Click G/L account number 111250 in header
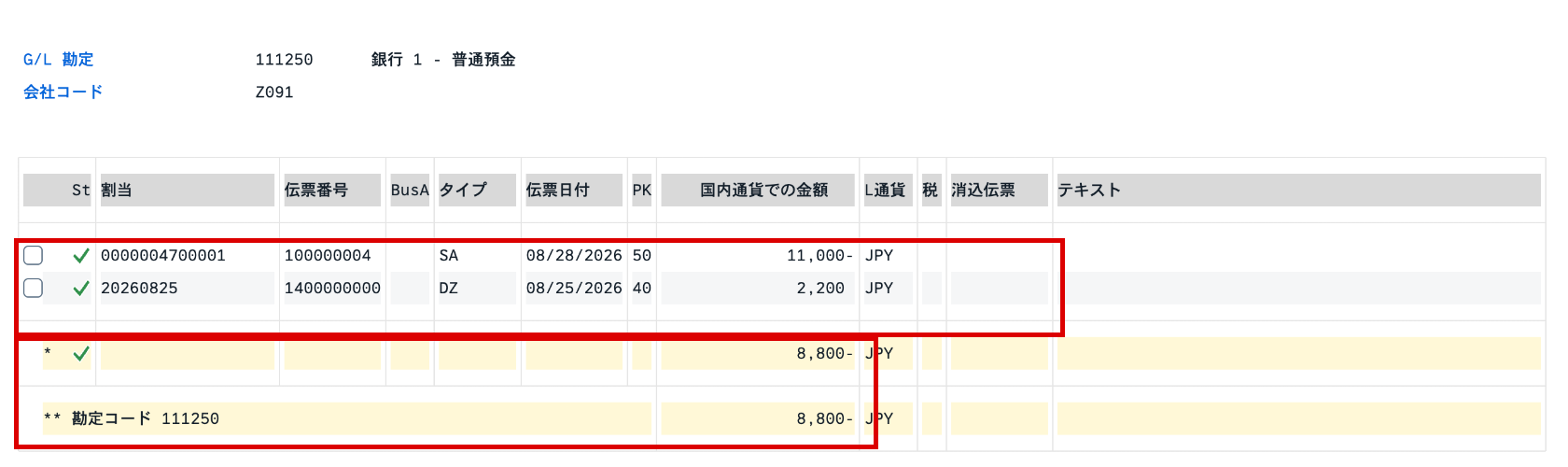The width and height of the screenshot is (1568, 467). pyautogui.click(x=284, y=59)
